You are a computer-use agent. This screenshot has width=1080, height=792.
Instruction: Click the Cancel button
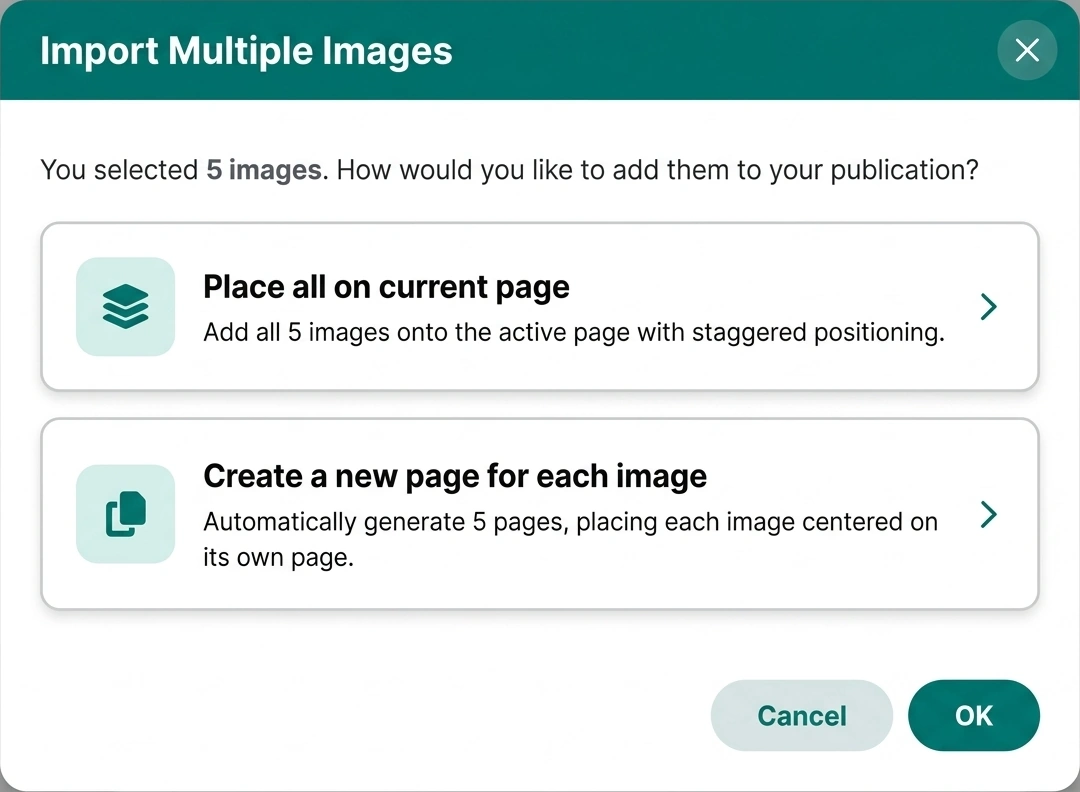tap(802, 716)
